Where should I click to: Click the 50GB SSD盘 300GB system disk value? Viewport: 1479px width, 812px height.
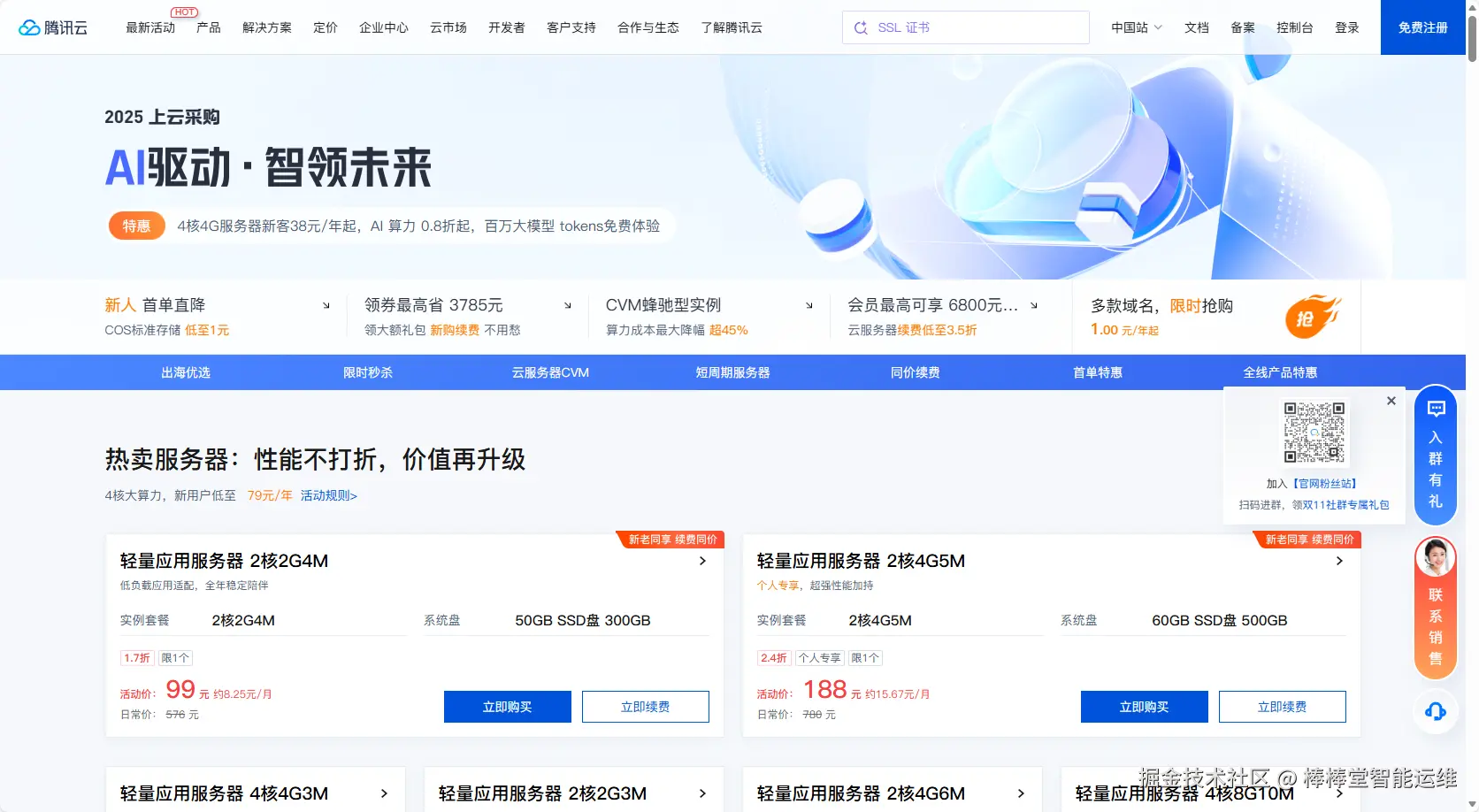[x=583, y=621]
